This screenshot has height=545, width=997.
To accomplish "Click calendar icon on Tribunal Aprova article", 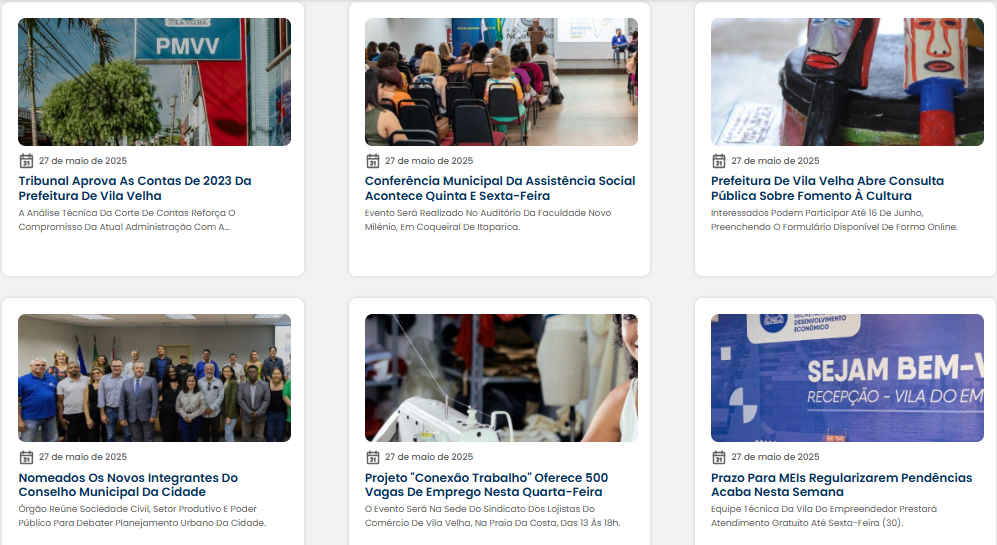I will click(x=26, y=161).
